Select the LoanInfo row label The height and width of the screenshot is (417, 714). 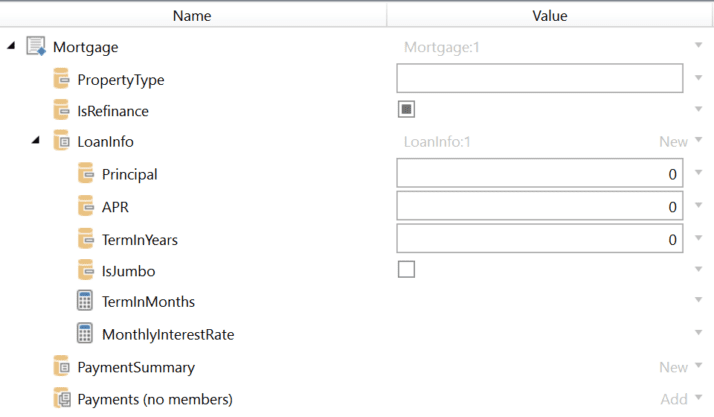tap(105, 142)
